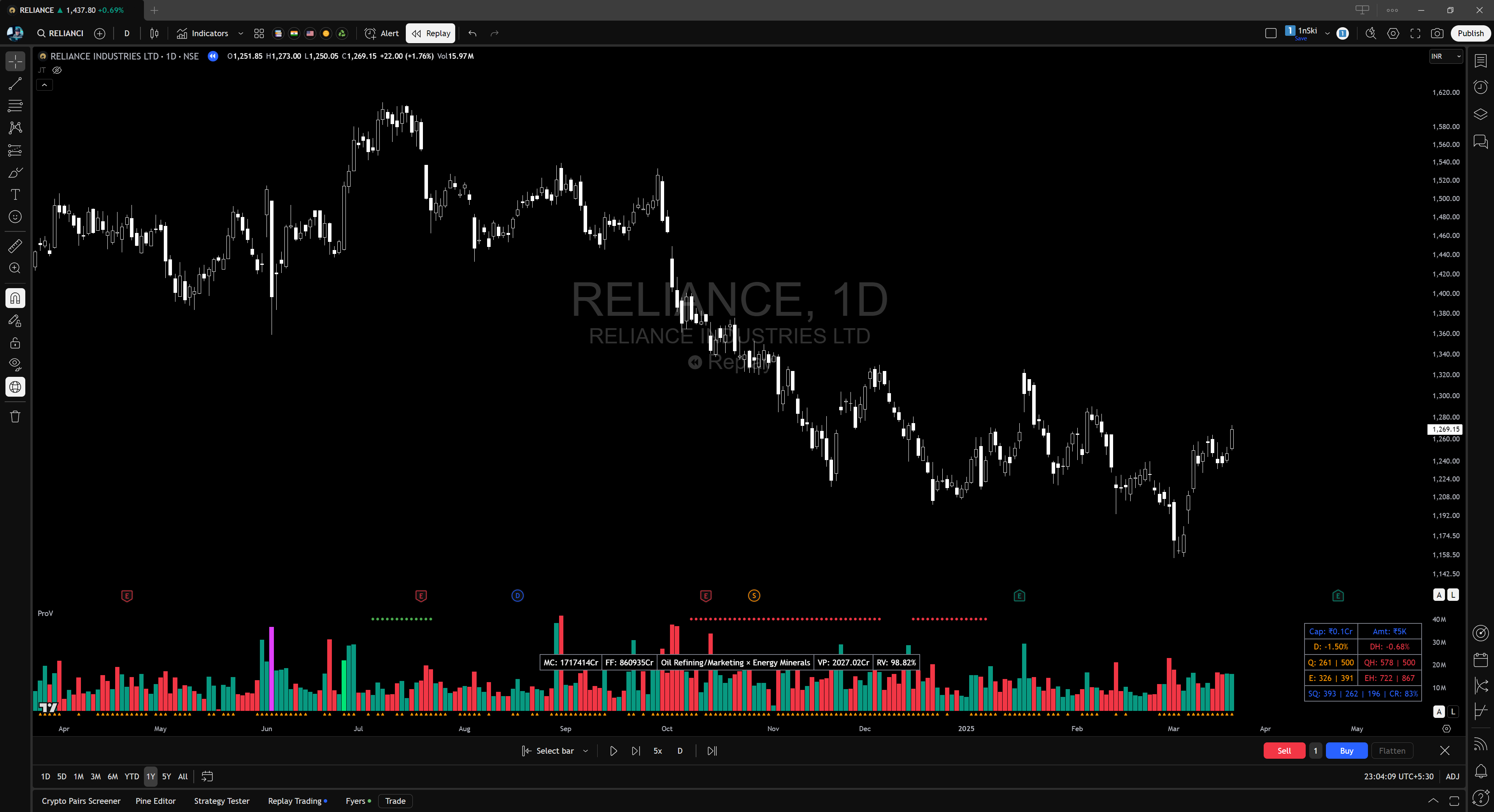Collapse the indicator legend chevron
The image size is (1494, 812).
(44, 85)
